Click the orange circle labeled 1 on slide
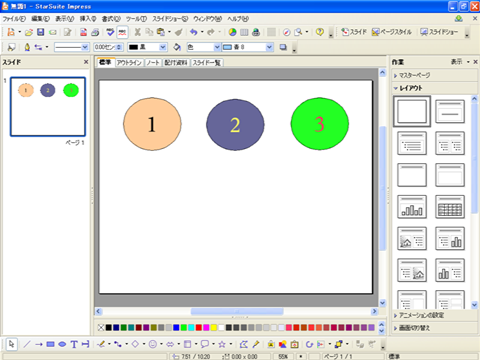Screen dimensions: 480x360 (x=152, y=124)
